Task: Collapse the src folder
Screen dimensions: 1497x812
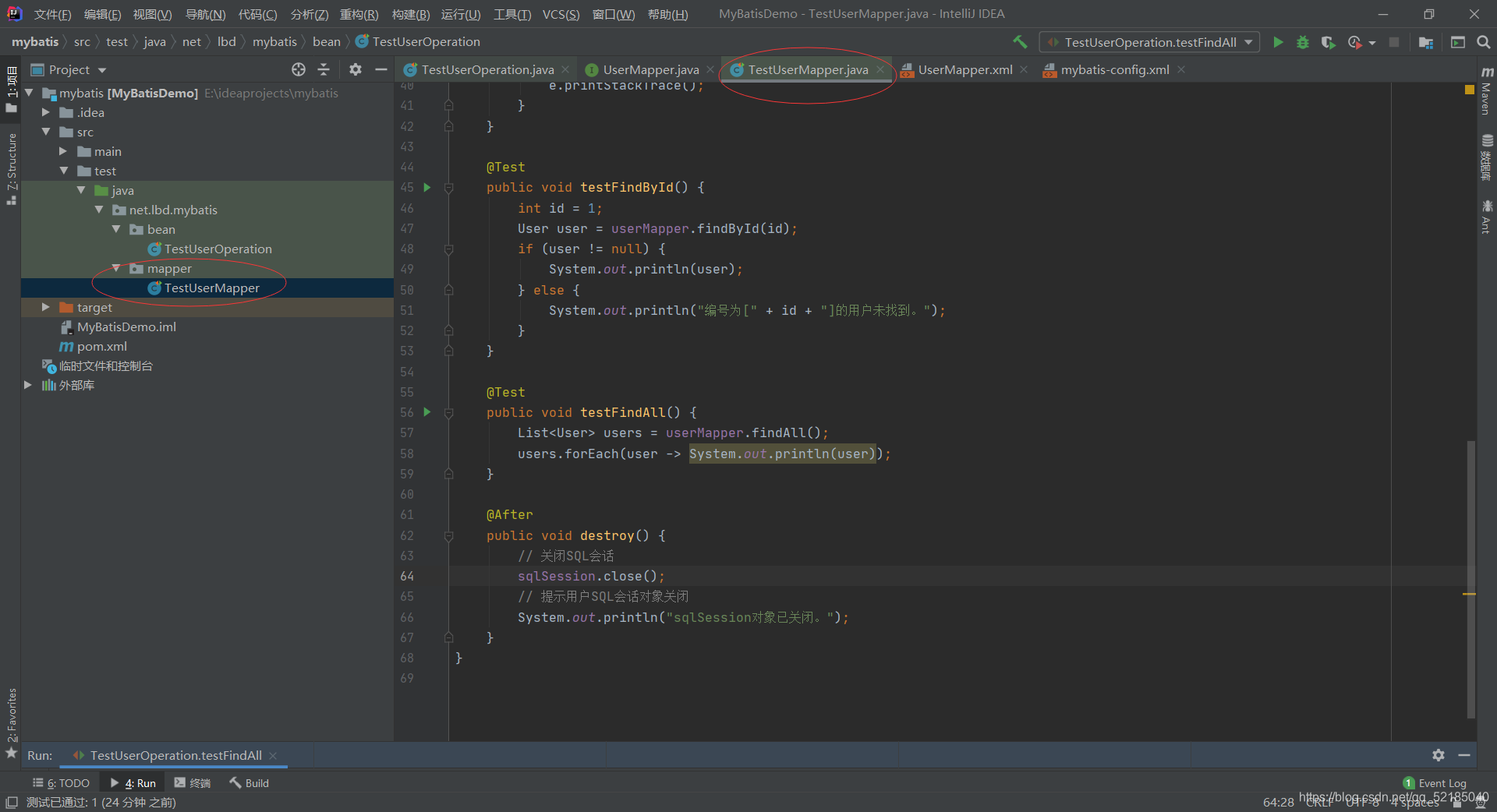Action: tap(46, 132)
